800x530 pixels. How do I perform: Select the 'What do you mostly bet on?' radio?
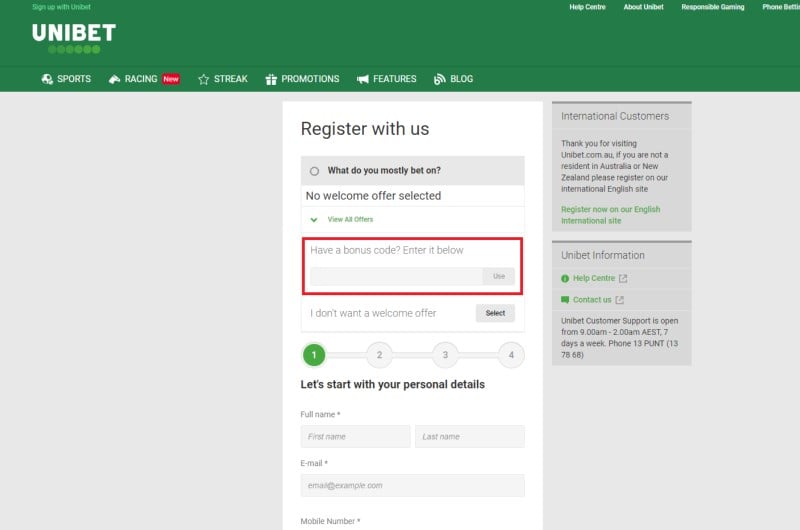point(314,171)
